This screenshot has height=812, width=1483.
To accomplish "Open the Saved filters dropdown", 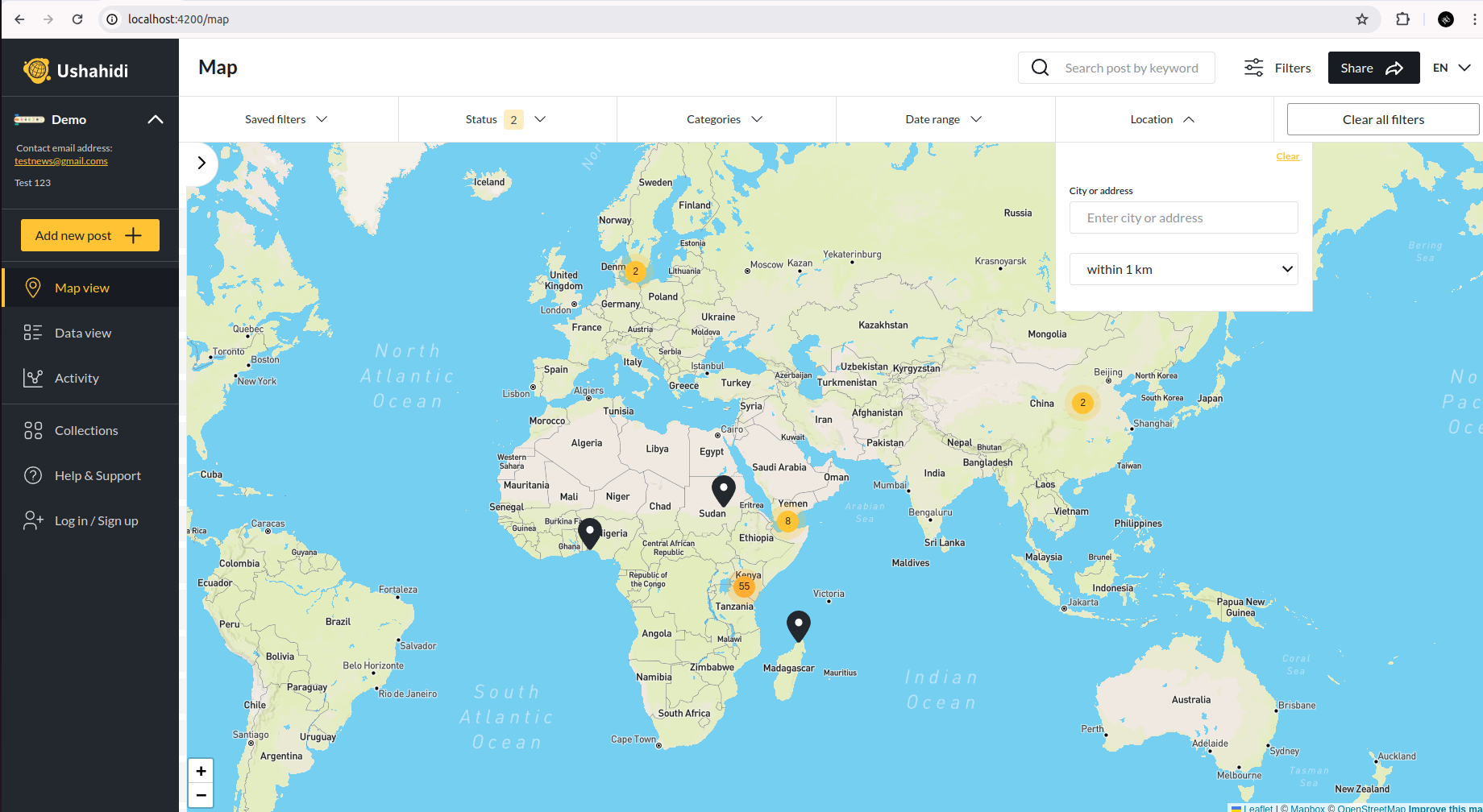I will (288, 119).
